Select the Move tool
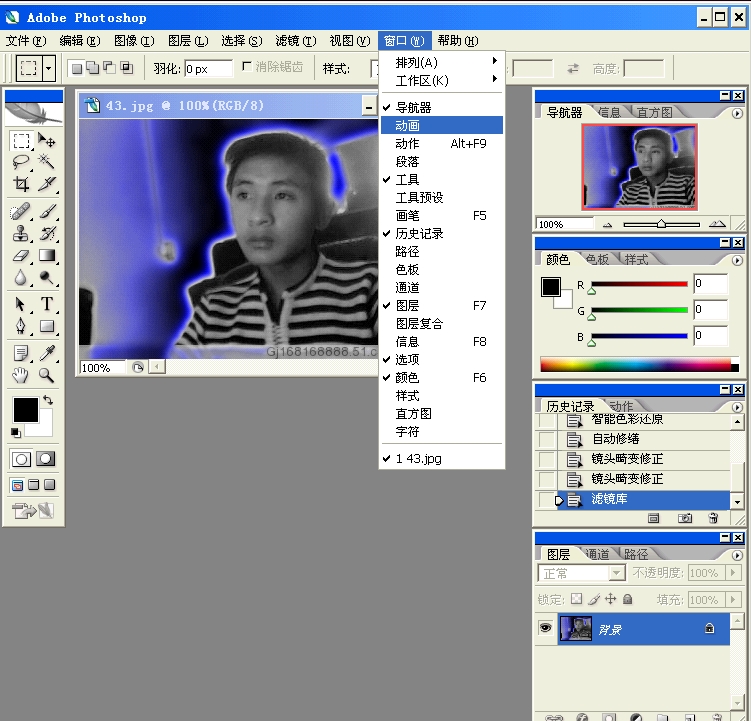Screen dimensions: 751x721 coord(46,140)
